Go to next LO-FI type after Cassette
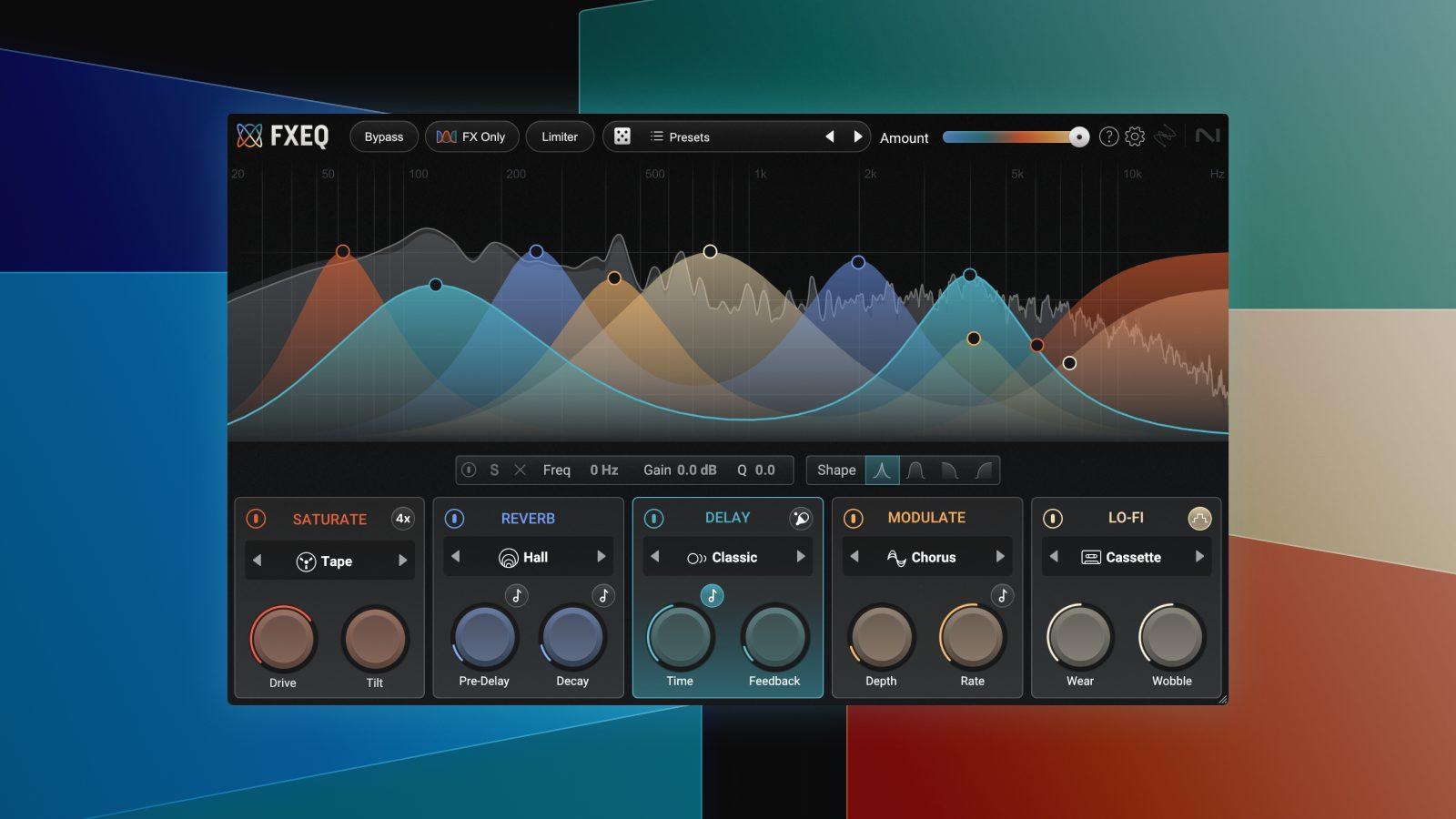 [x=1199, y=556]
